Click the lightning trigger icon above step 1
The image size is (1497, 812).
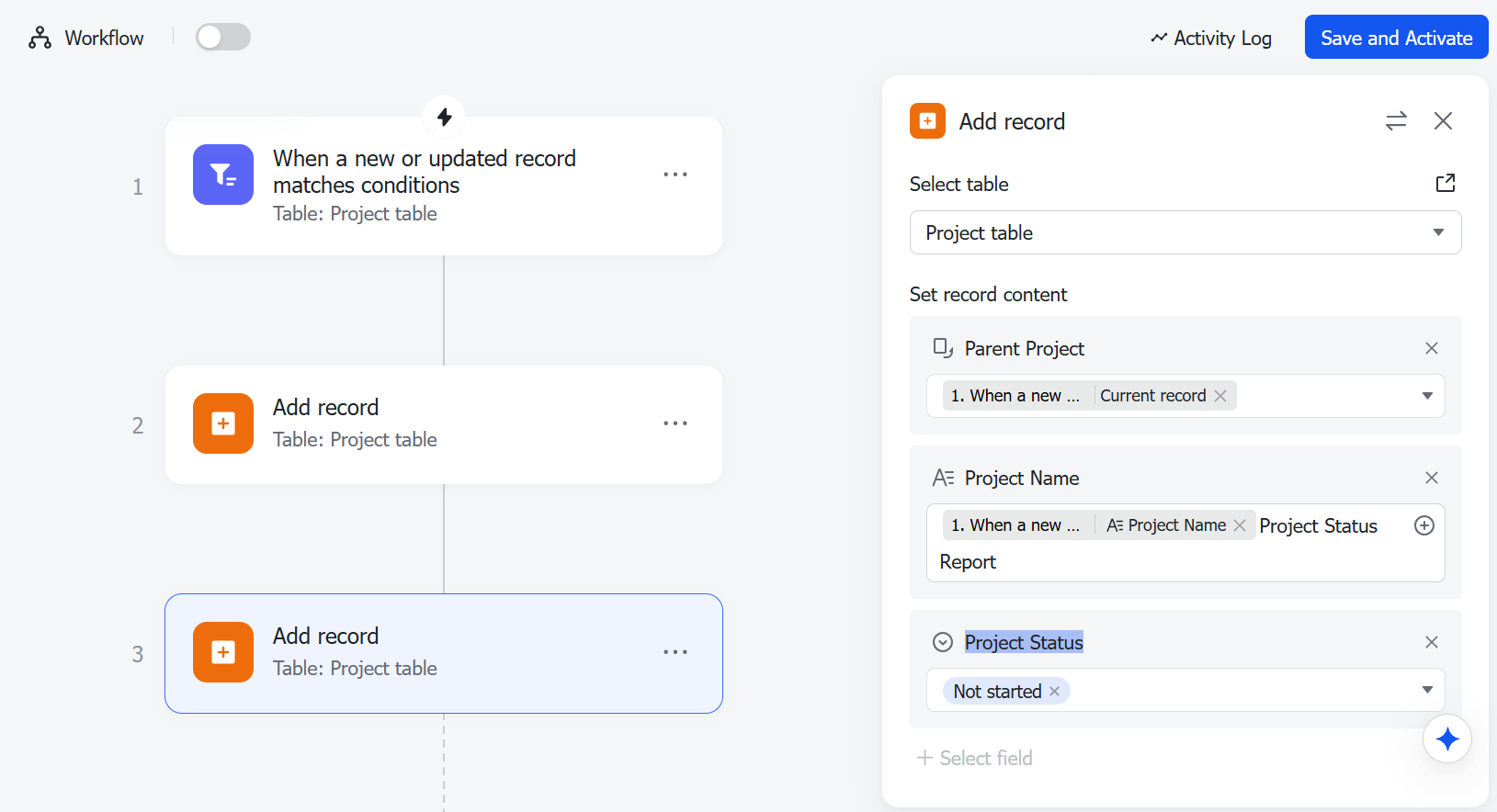[444, 117]
